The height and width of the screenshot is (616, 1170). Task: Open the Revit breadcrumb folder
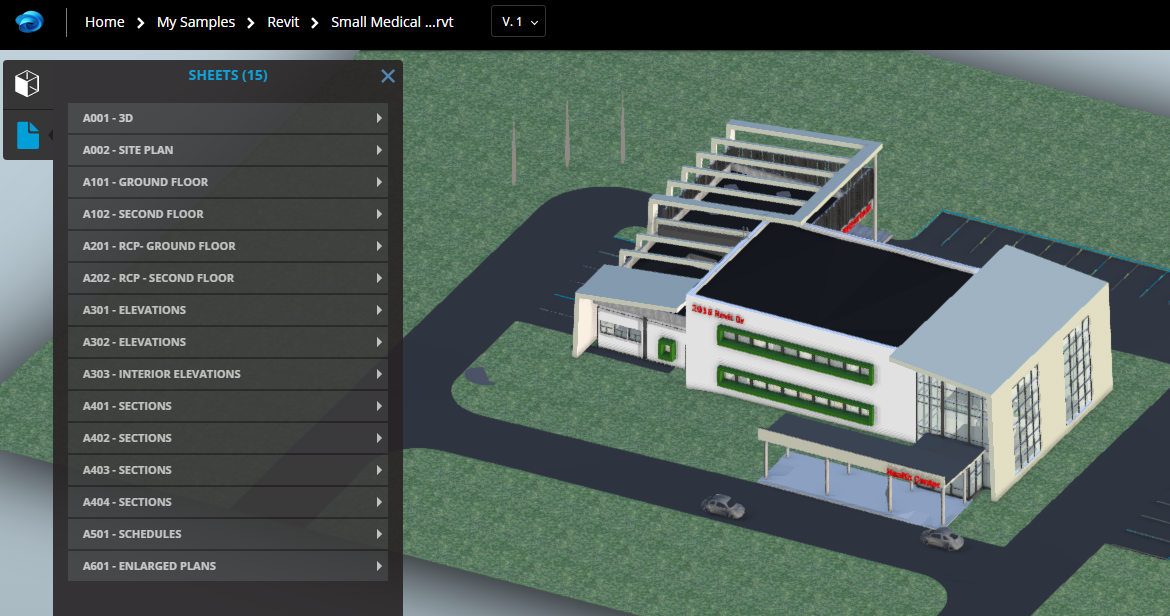[283, 21]
